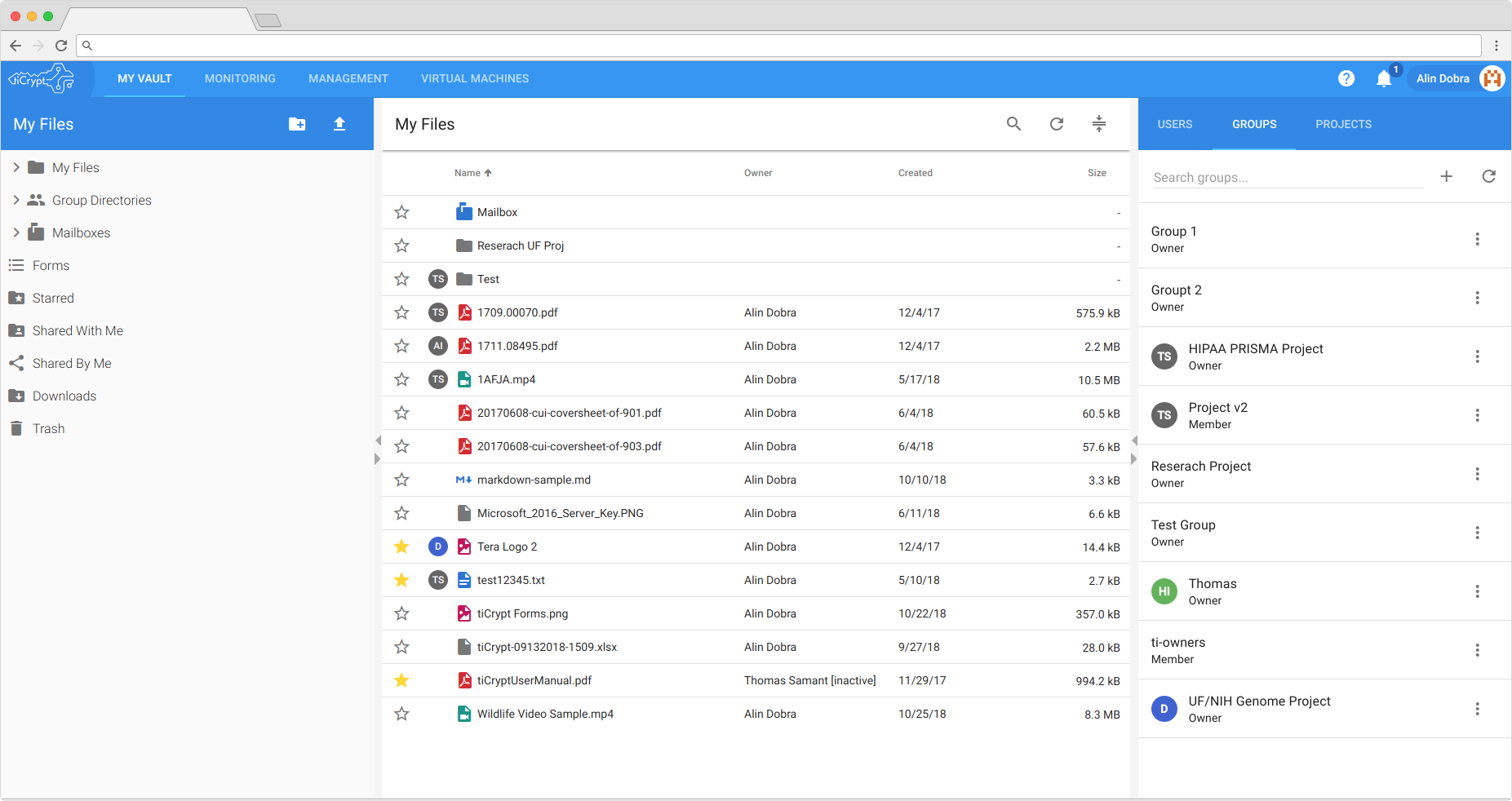The height and width of the screenshot is (801, 1512).
Task: Refresh the groups list
Action: [x=1489, y=176]
